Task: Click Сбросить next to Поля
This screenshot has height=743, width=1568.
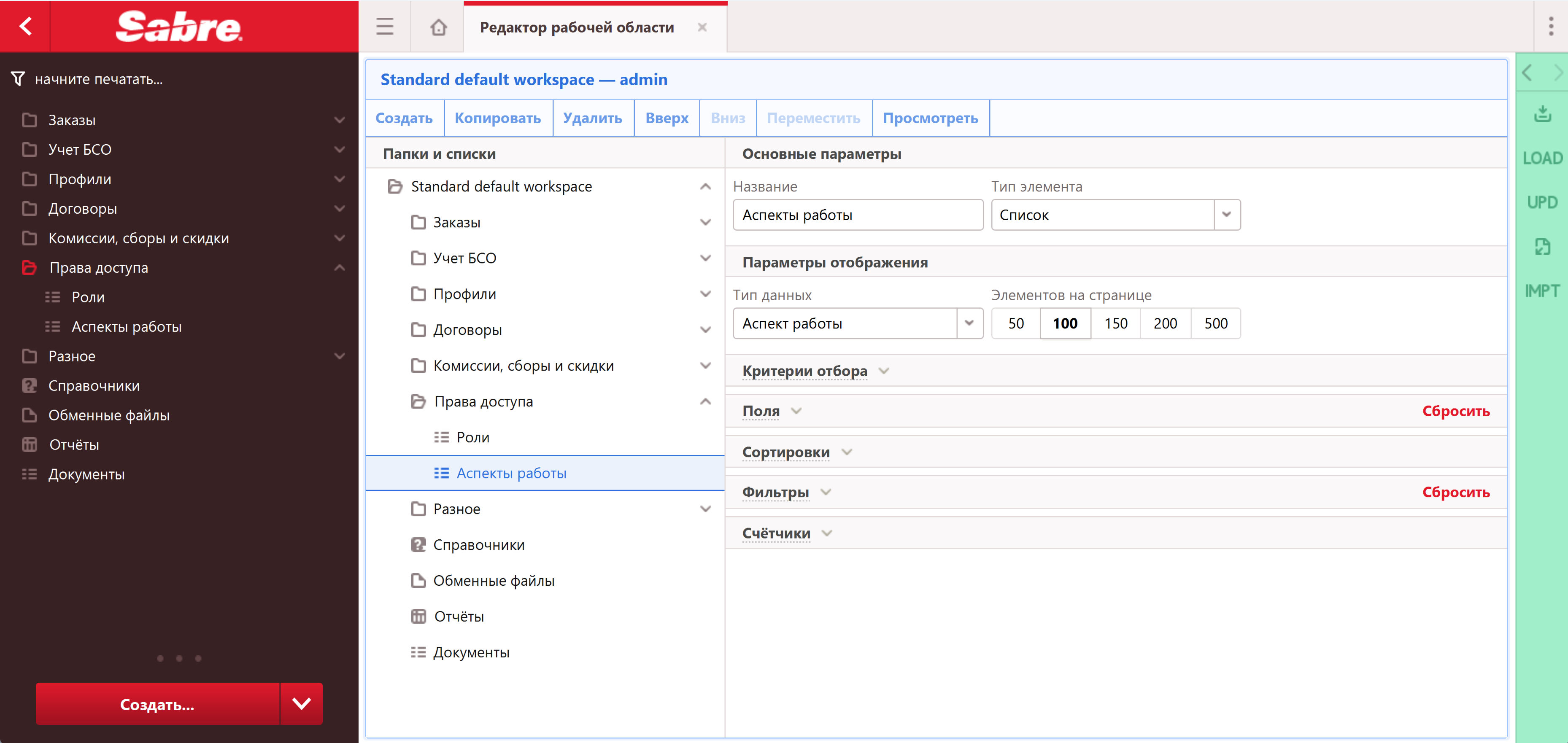Action: (1455, 411)
